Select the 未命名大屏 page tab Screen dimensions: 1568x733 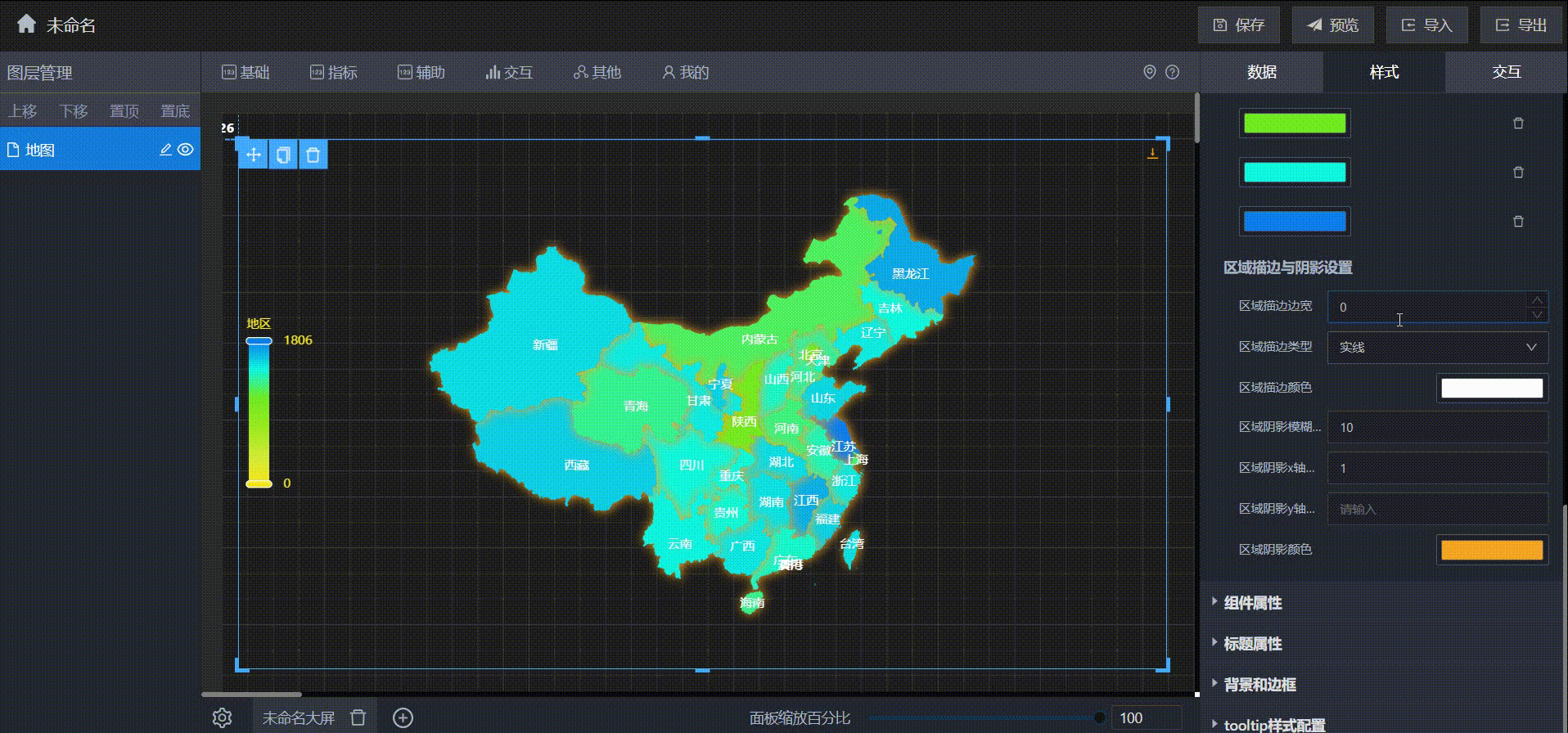(298, 717)
